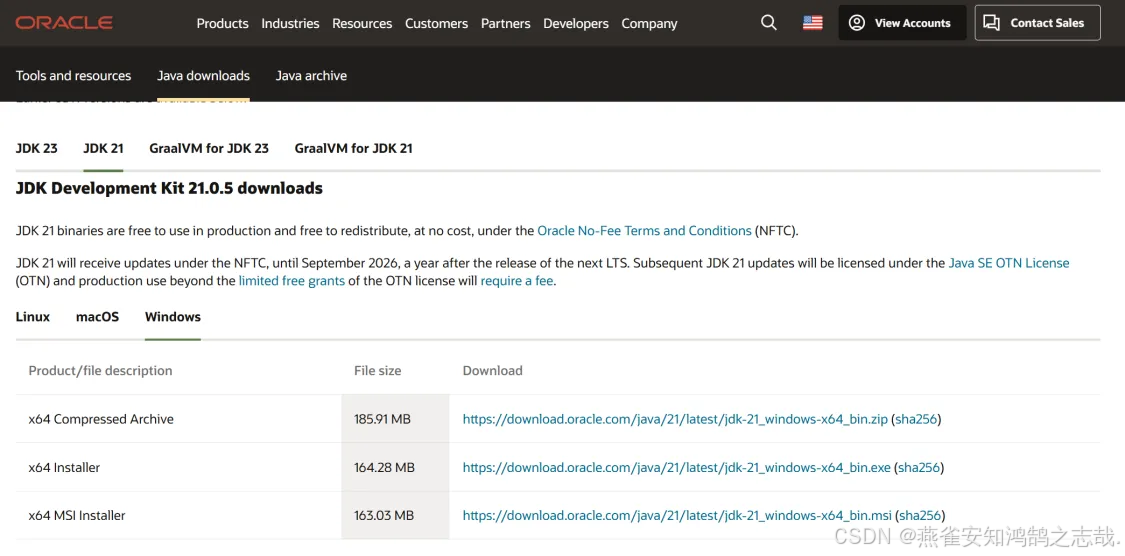Click the x64 Installer description cell

coord(65,468)
